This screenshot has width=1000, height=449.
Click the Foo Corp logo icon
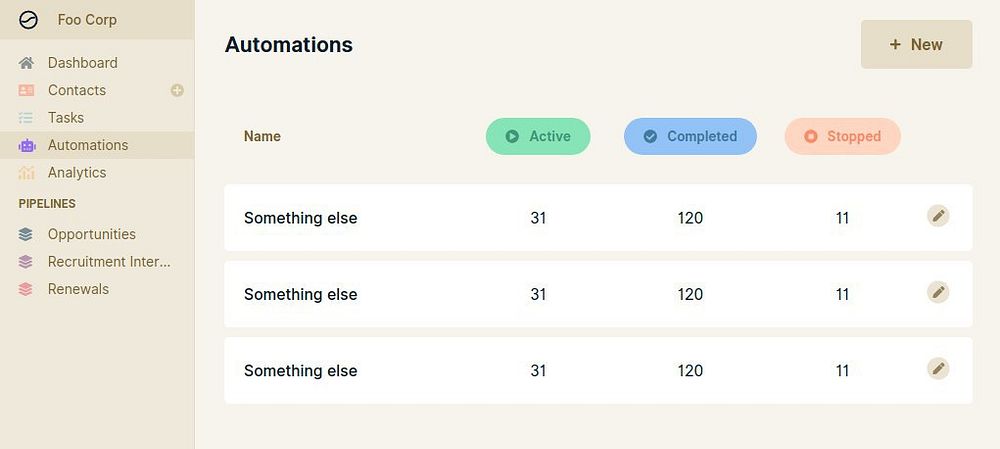(28, 20)
